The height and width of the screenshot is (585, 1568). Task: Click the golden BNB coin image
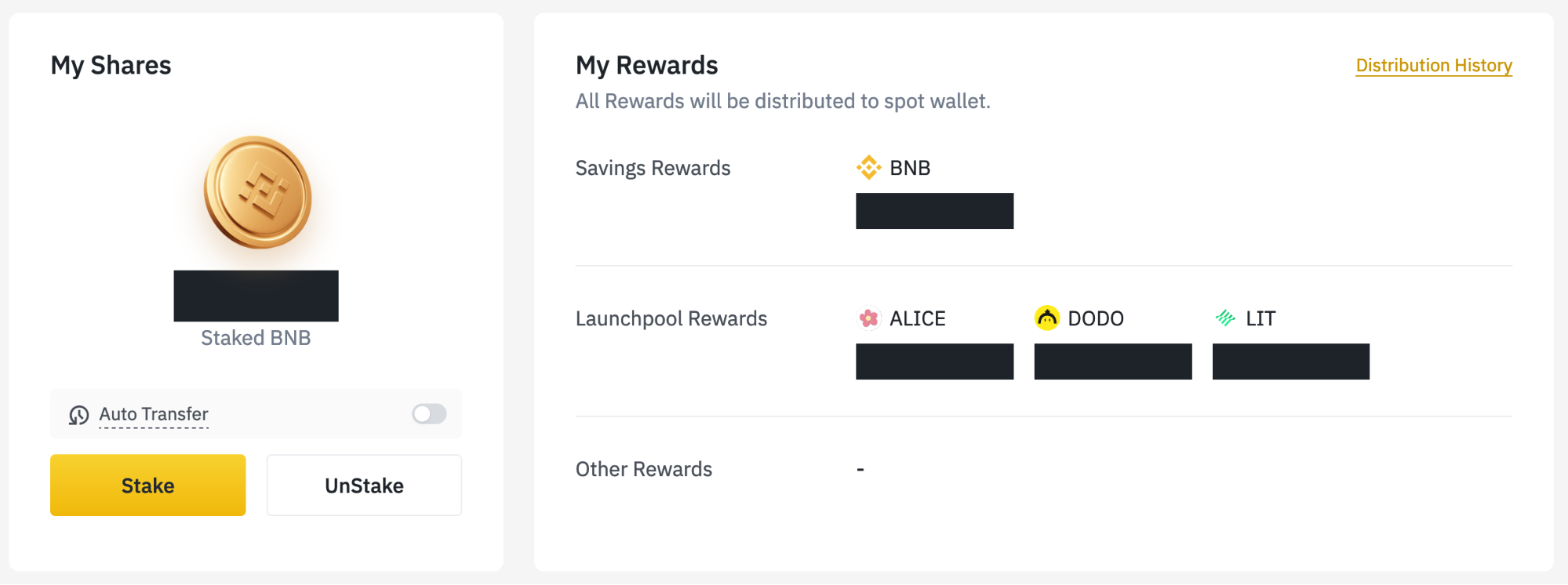tap(257, 192)
